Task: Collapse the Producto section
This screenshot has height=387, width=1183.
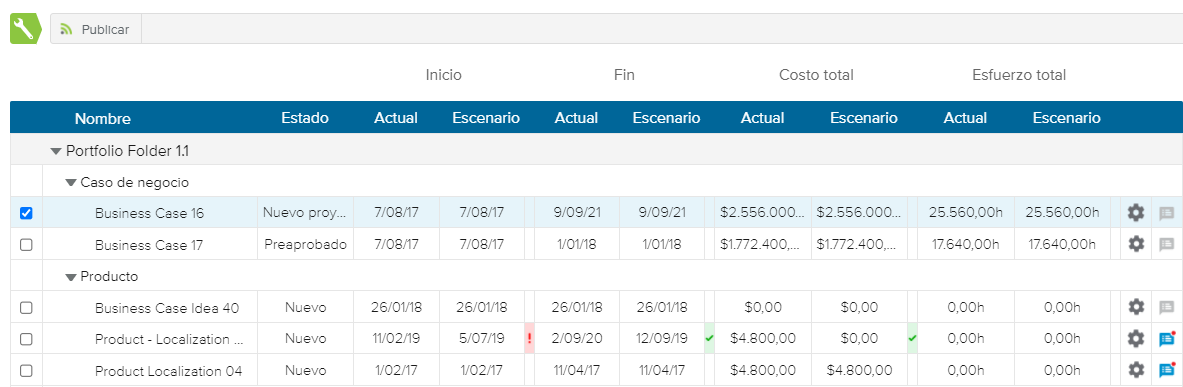Action: 71,277
